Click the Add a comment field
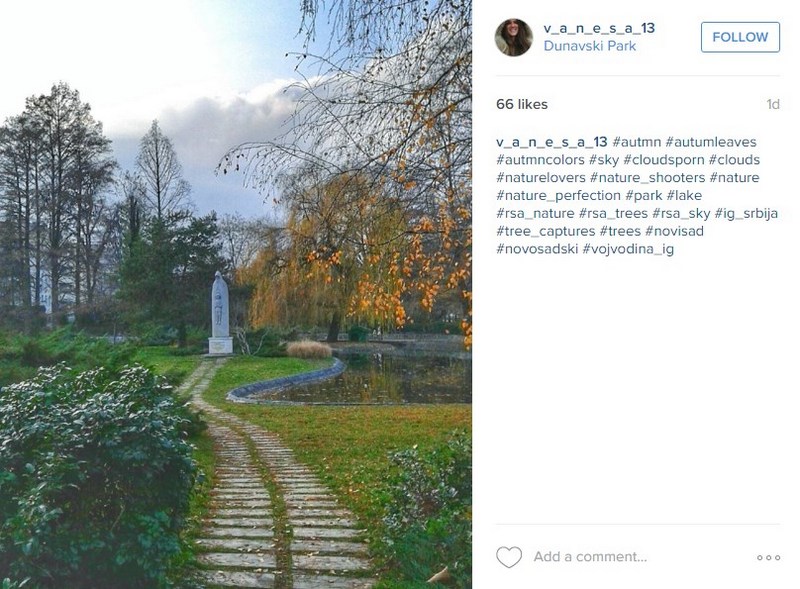 coord(590,557)
